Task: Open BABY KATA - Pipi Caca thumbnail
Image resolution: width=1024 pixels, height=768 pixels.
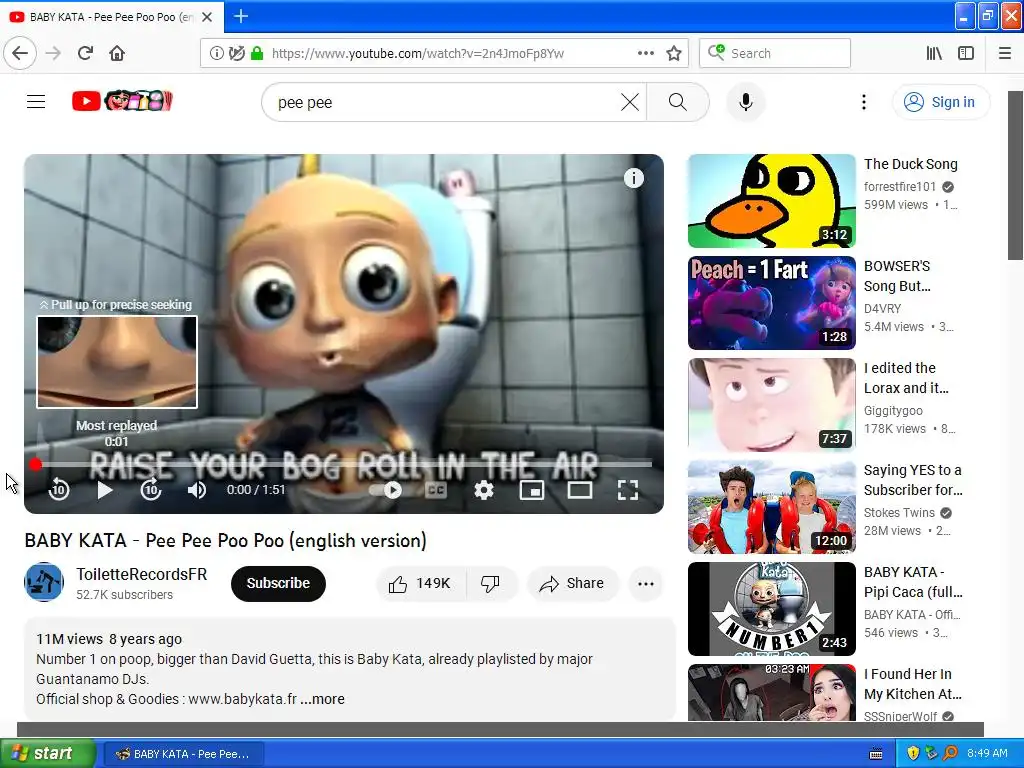Action: 771,609
